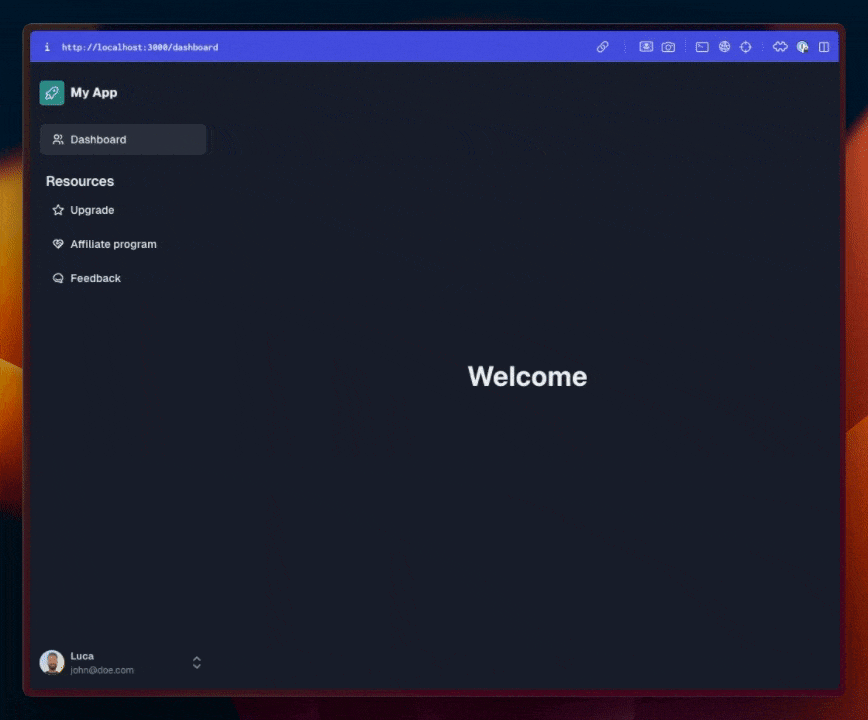Click the Feedback link in sidebar
Image resolution: width=868 pixels, height=720 pixels.
(95, 278)
